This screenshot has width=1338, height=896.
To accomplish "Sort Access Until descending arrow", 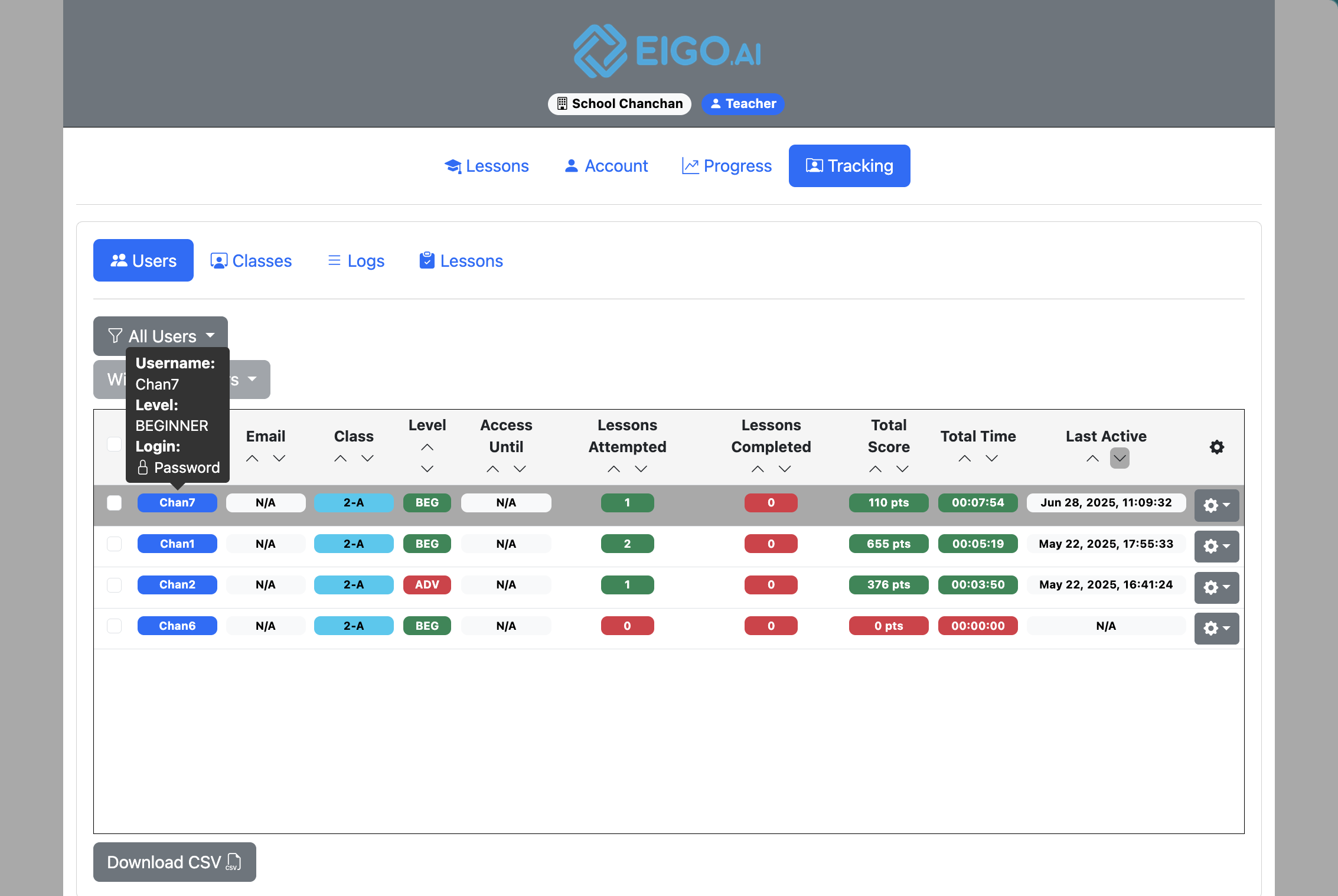I will click(x=520, y=469).
